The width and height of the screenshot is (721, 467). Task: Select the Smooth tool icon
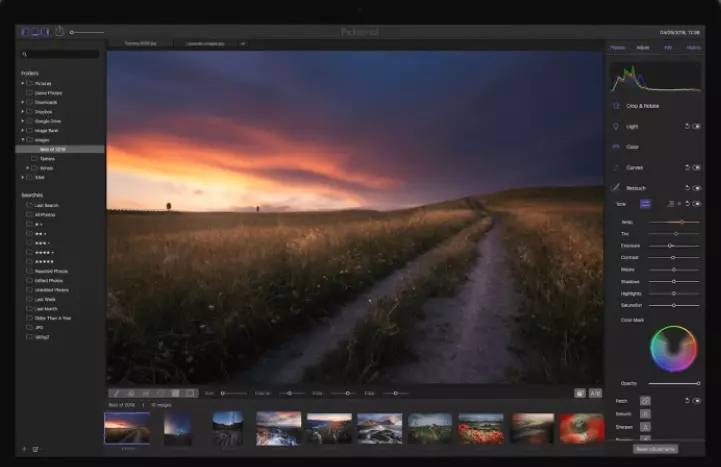point(645,414)
